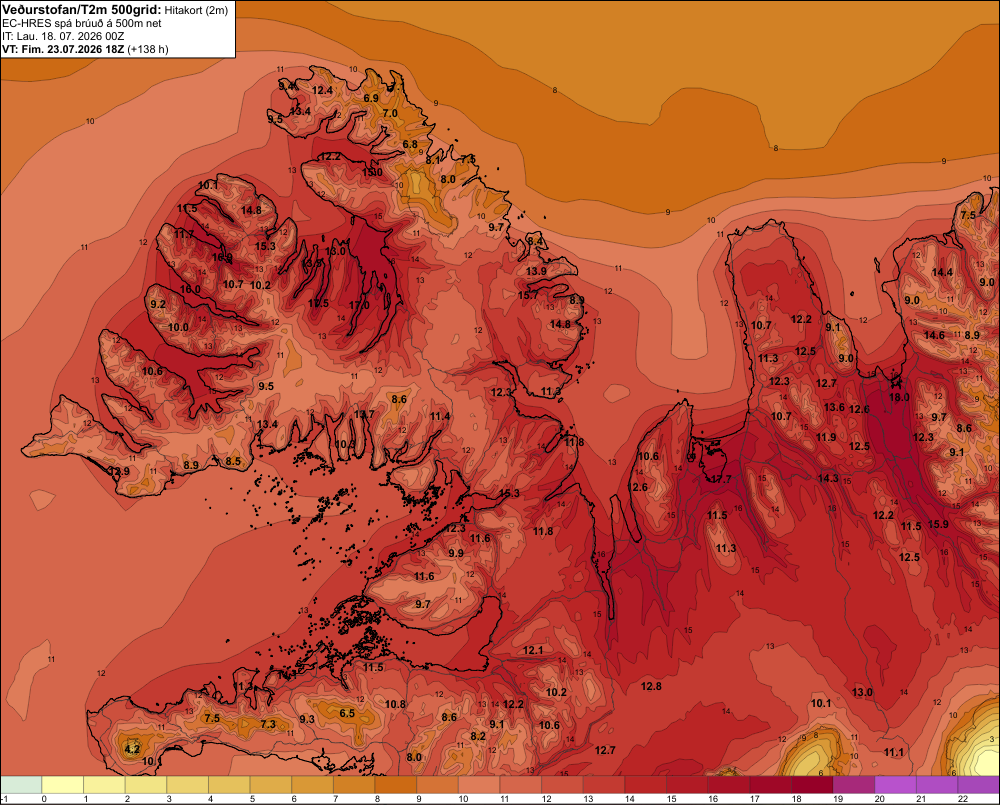Click the 11.7 temperature value
Screen dimensions: 1000x805
click(x=184, y=235)
